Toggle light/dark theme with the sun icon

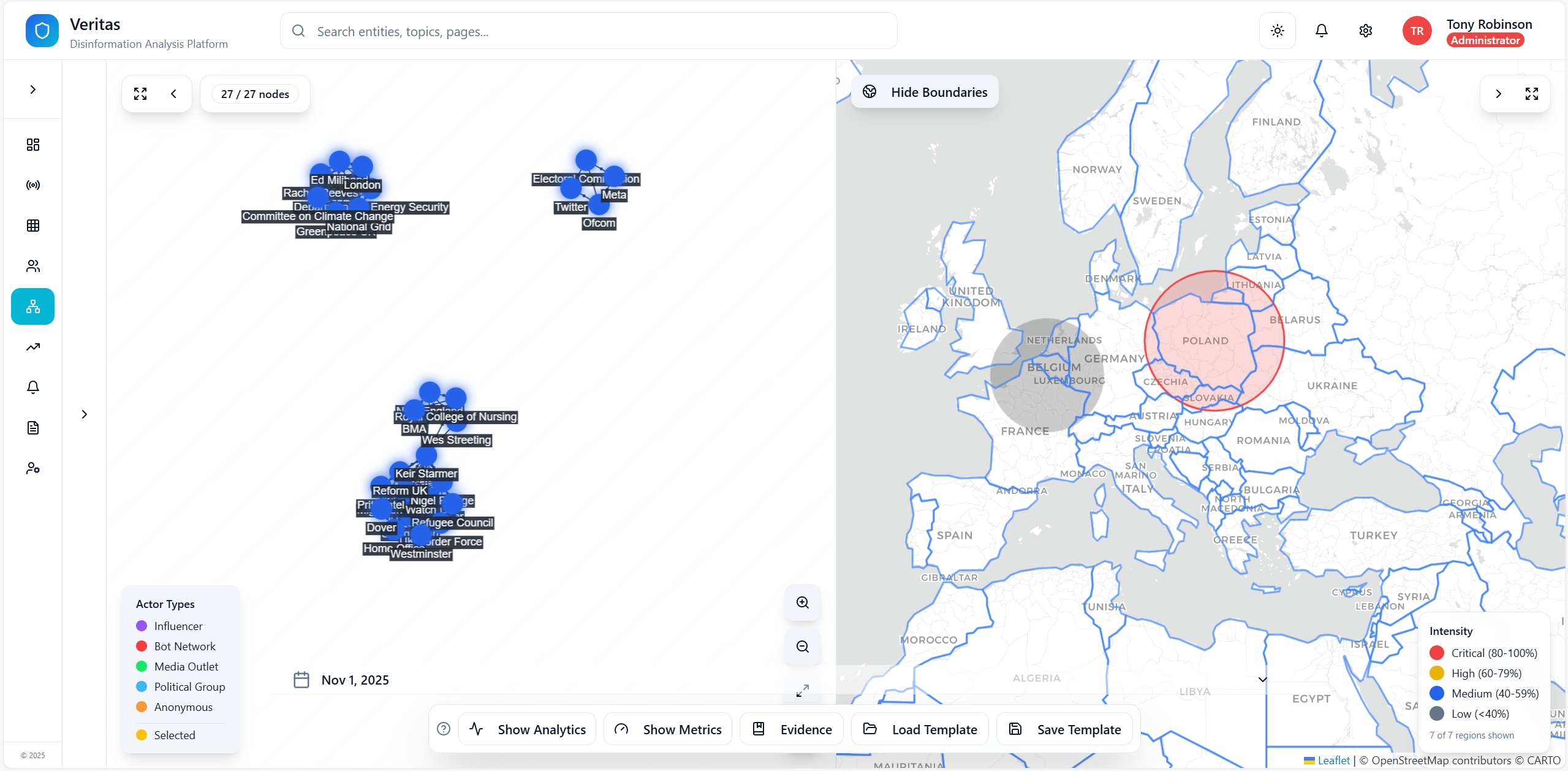click(1276, 30)
